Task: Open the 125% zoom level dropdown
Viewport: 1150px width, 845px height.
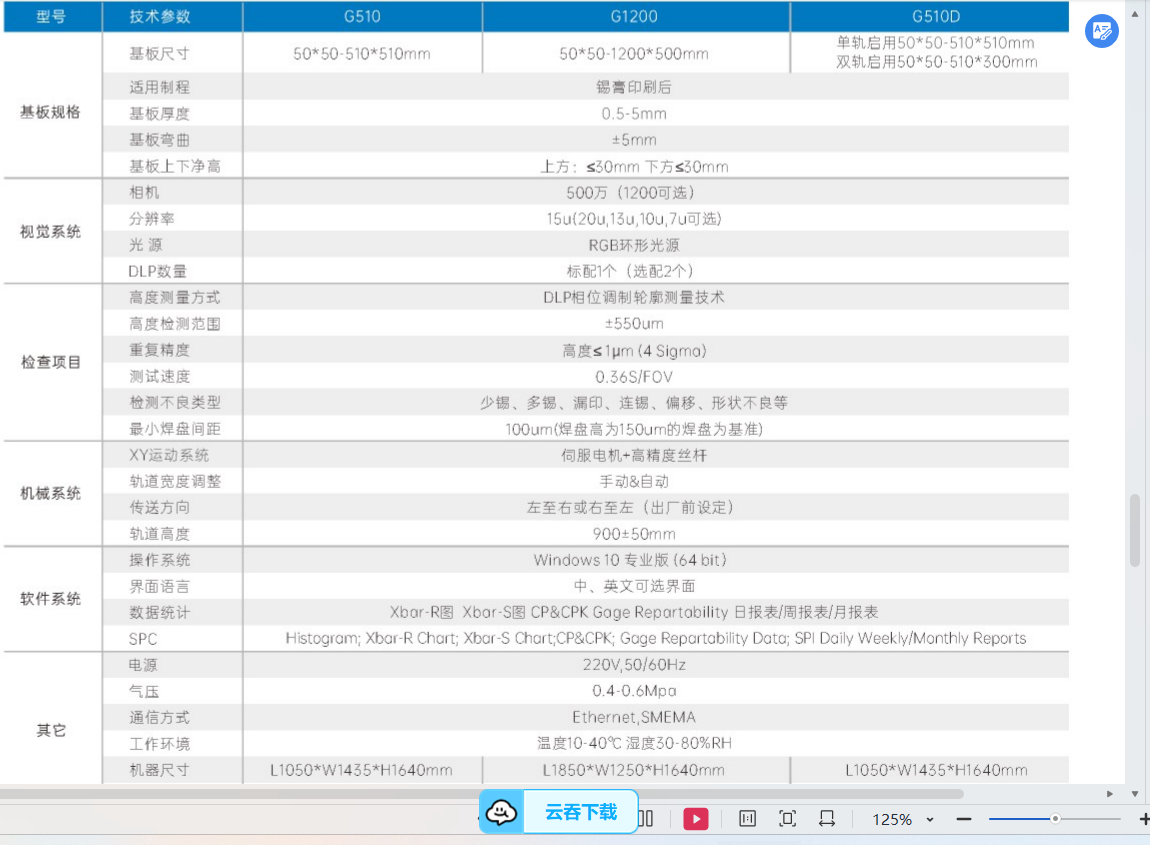Action: (x=903, y=819)
